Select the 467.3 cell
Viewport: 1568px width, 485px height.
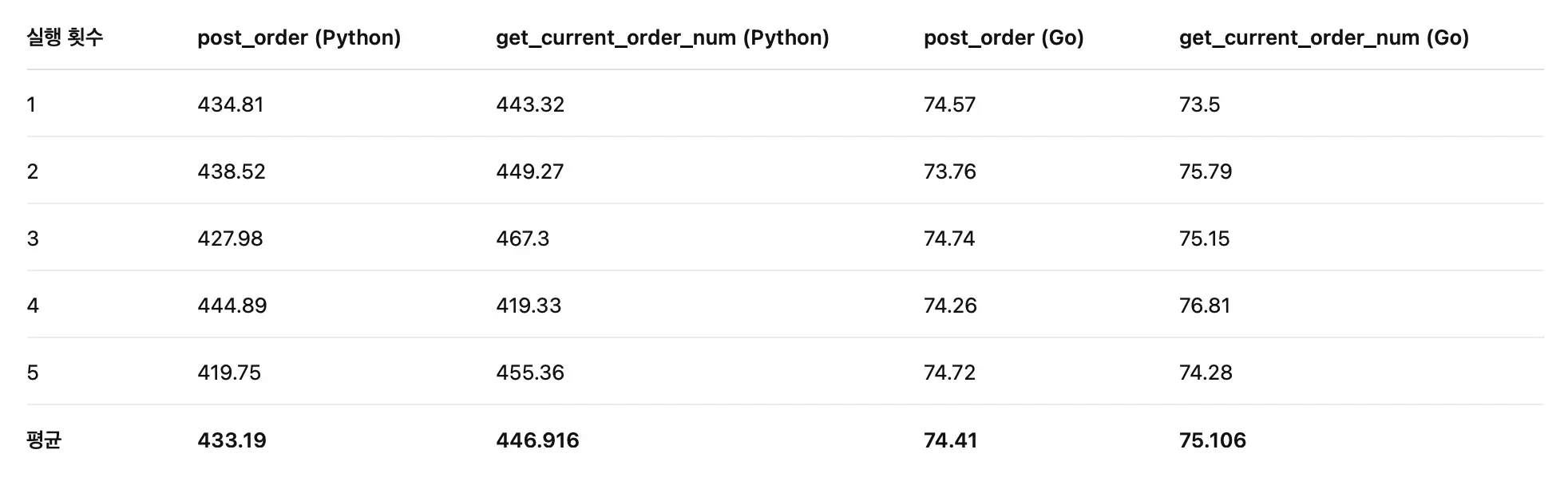(522, 239)
